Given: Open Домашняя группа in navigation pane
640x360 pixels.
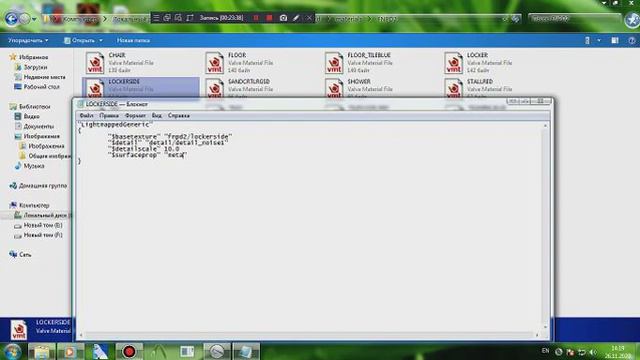Looking at the screenshot, I should click(38, 186).
